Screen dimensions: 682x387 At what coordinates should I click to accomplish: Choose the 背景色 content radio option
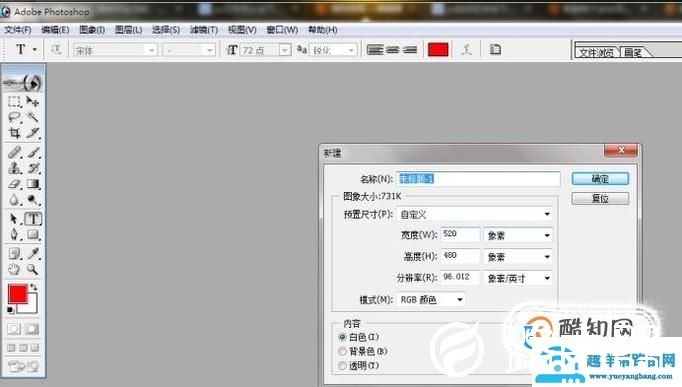coord(342,351)
